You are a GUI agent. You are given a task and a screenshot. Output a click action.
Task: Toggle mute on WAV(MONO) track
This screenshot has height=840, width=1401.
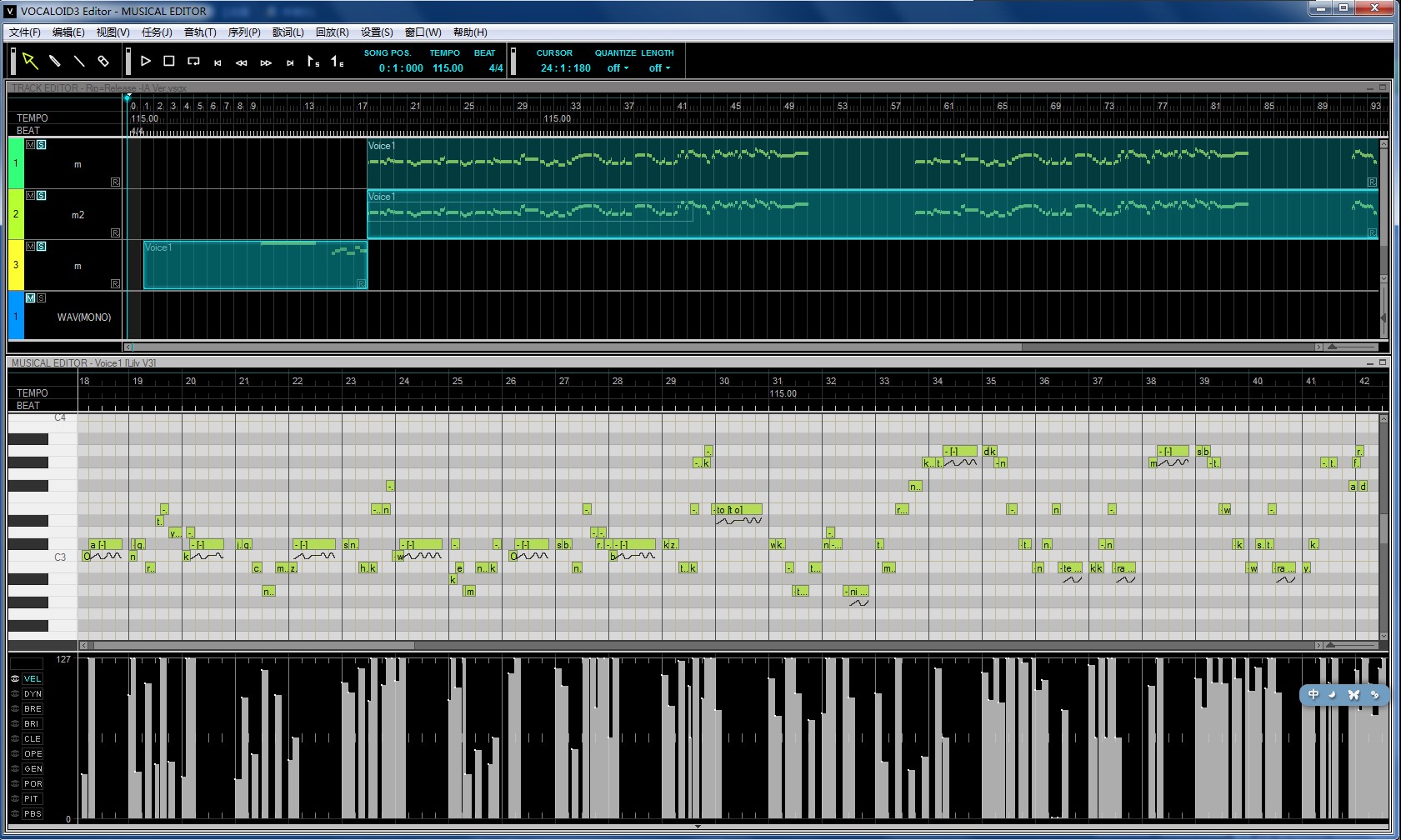tap(31, 298)
